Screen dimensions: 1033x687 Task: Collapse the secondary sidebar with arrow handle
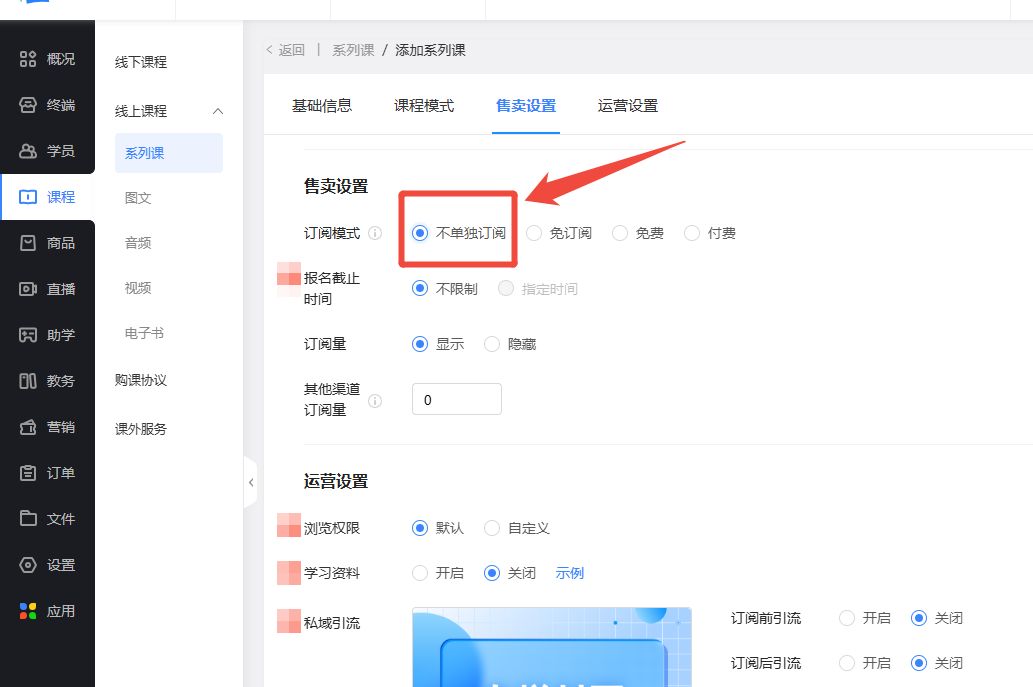pos(250,482)
